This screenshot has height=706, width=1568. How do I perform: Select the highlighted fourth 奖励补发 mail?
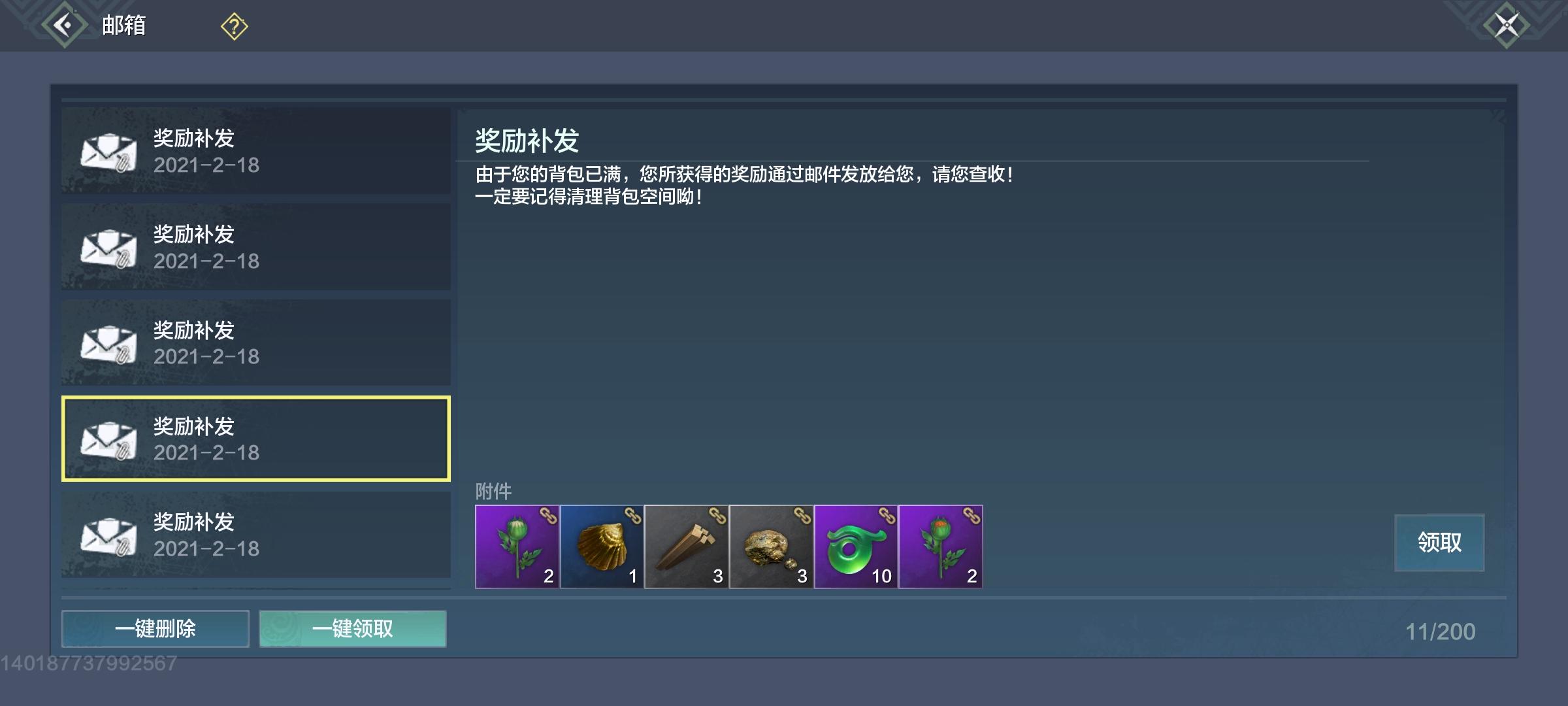click(256, 439)
